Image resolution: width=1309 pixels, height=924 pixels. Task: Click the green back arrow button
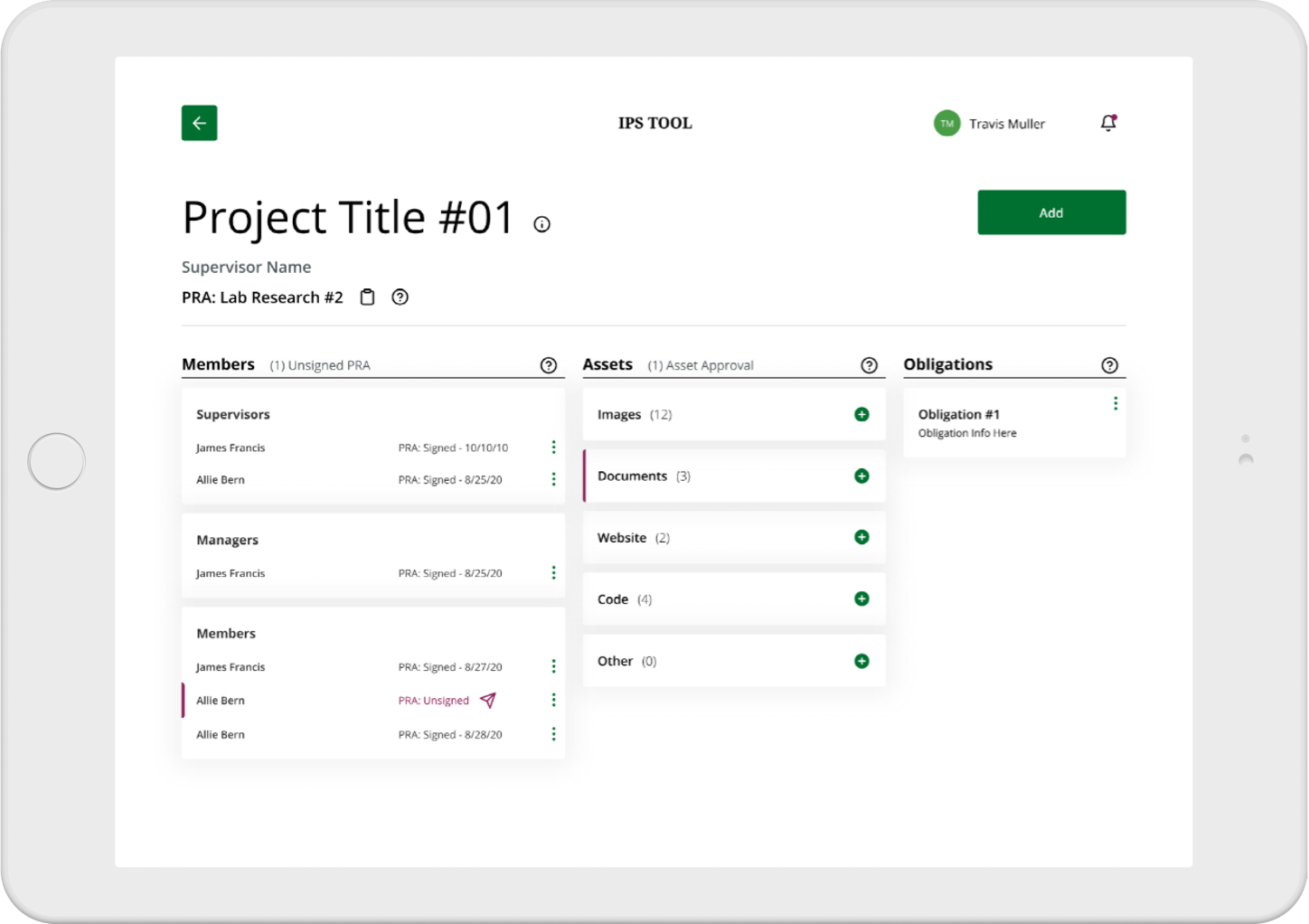[x=199, y=123]
